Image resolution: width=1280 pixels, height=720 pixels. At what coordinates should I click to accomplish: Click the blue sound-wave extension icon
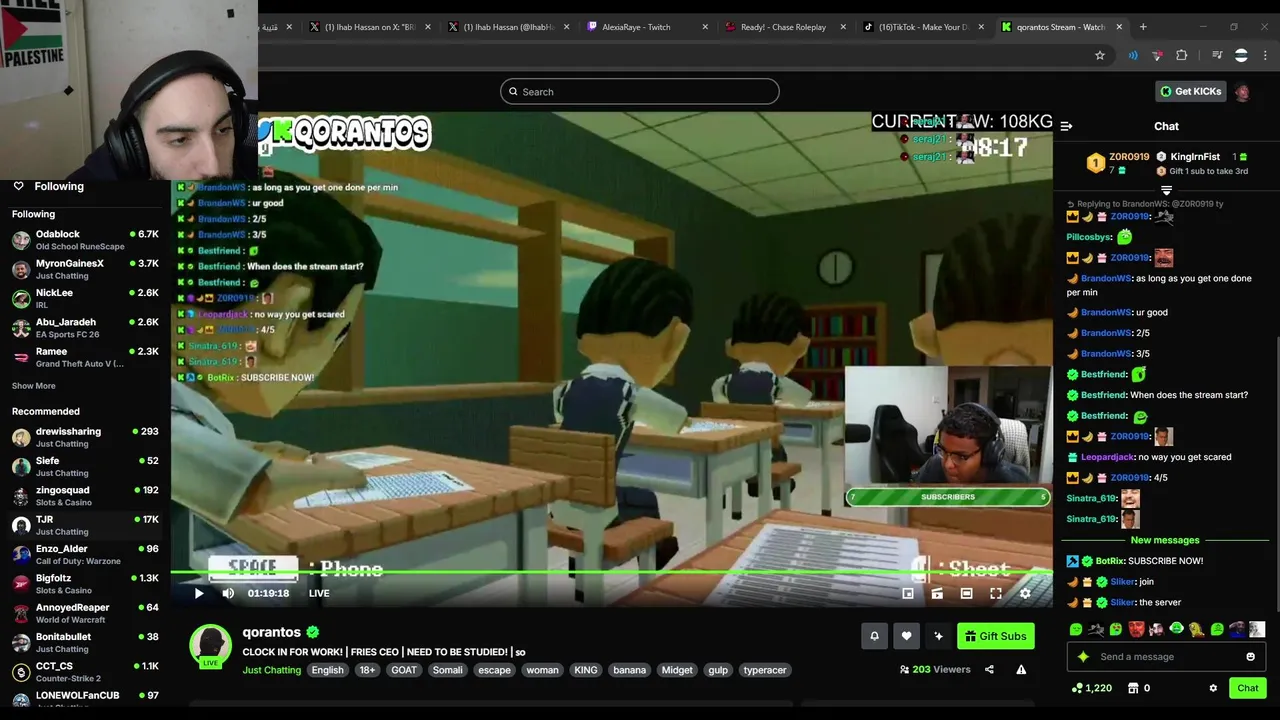point(1133,55)
